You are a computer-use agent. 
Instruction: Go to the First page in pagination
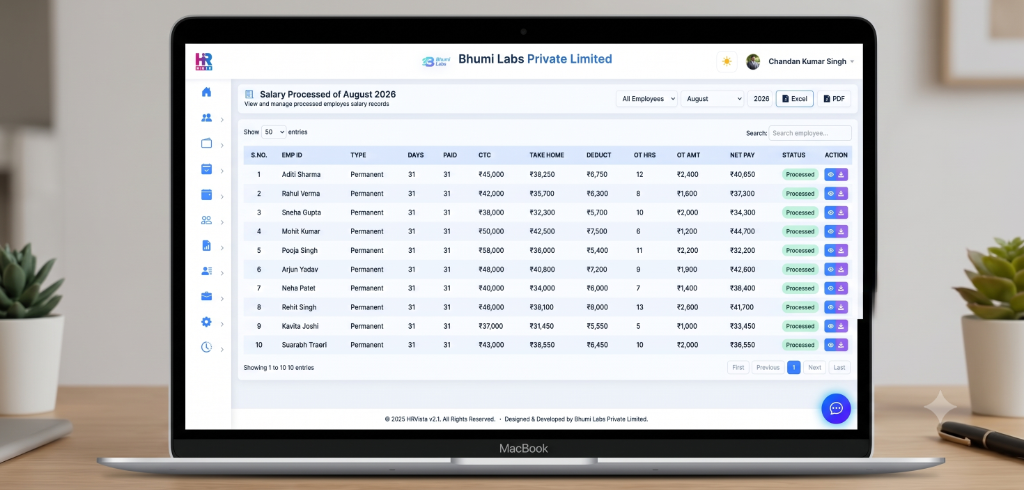738,367
